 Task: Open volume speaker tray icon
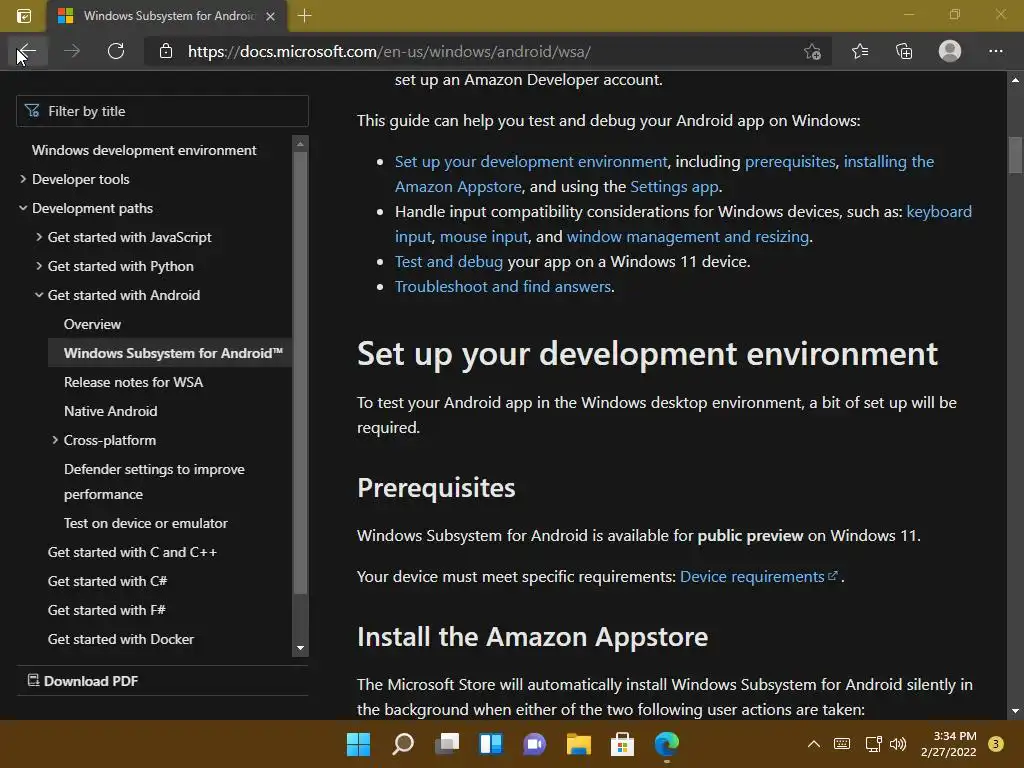tap(898, 744)
